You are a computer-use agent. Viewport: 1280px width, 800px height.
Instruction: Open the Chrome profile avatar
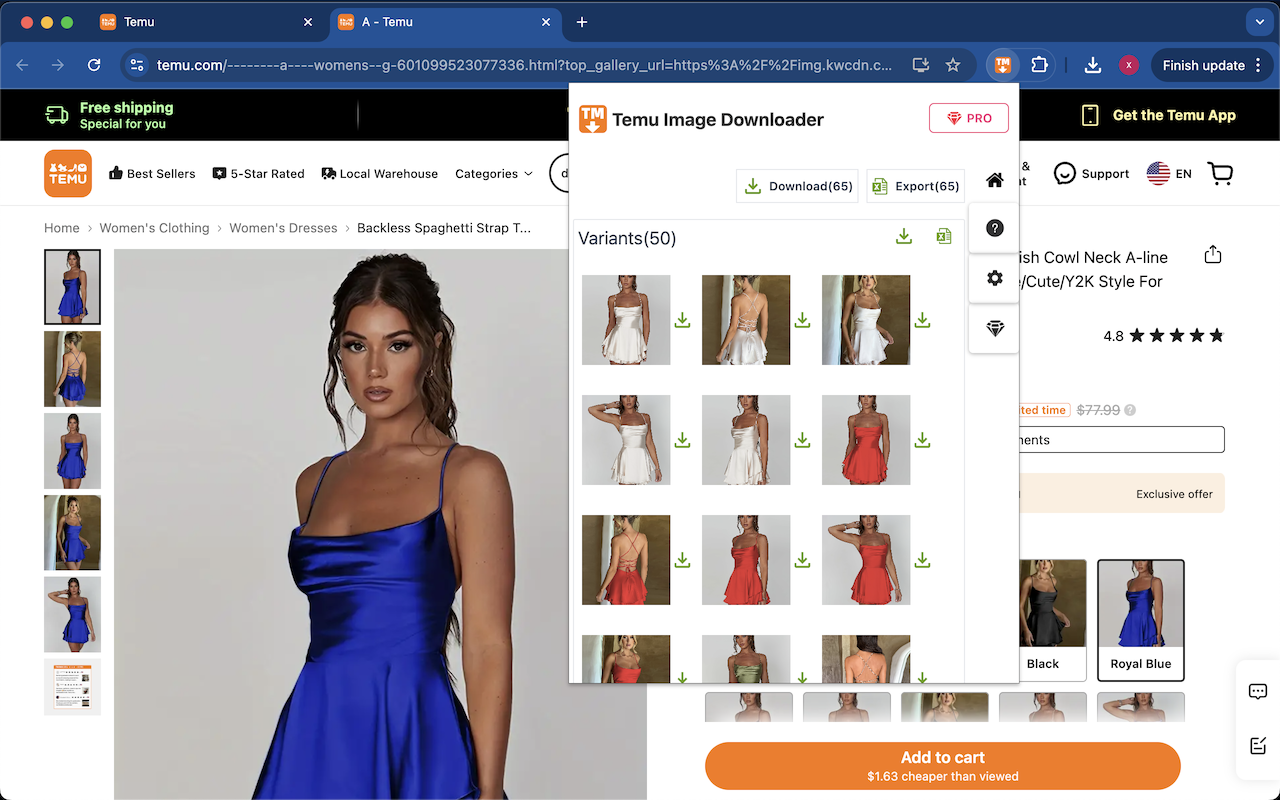pyautogui.click(x=1129, y=65)
